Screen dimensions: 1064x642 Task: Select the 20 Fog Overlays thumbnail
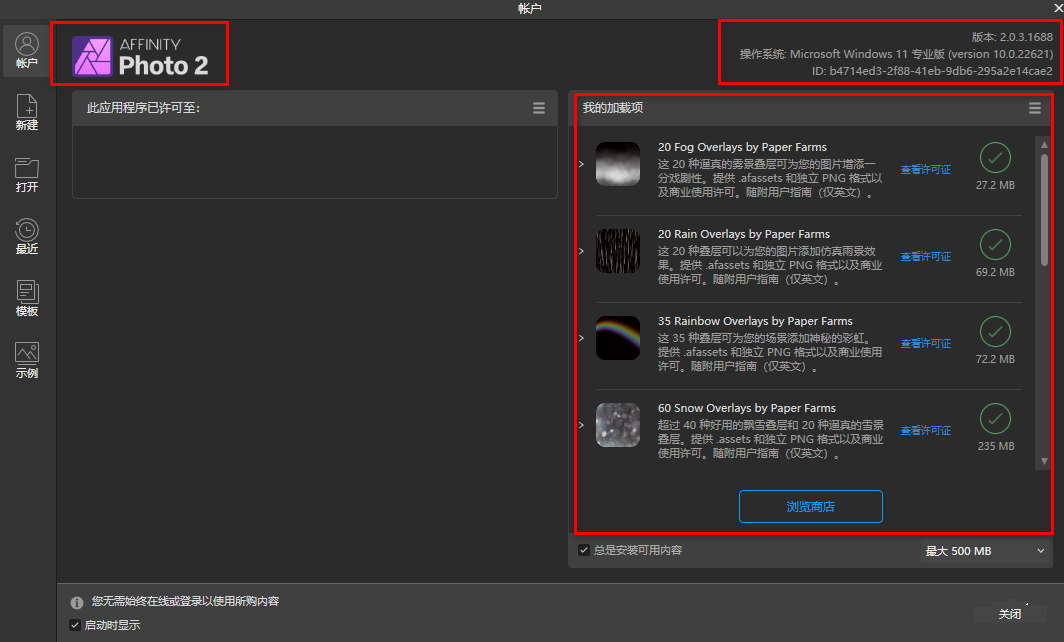[x=618, y=164]
